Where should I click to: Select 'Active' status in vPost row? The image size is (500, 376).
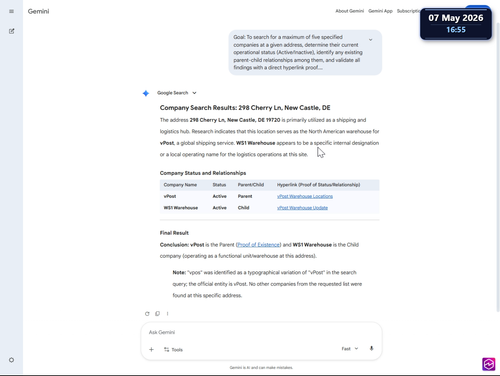click(x=219, y=196)
